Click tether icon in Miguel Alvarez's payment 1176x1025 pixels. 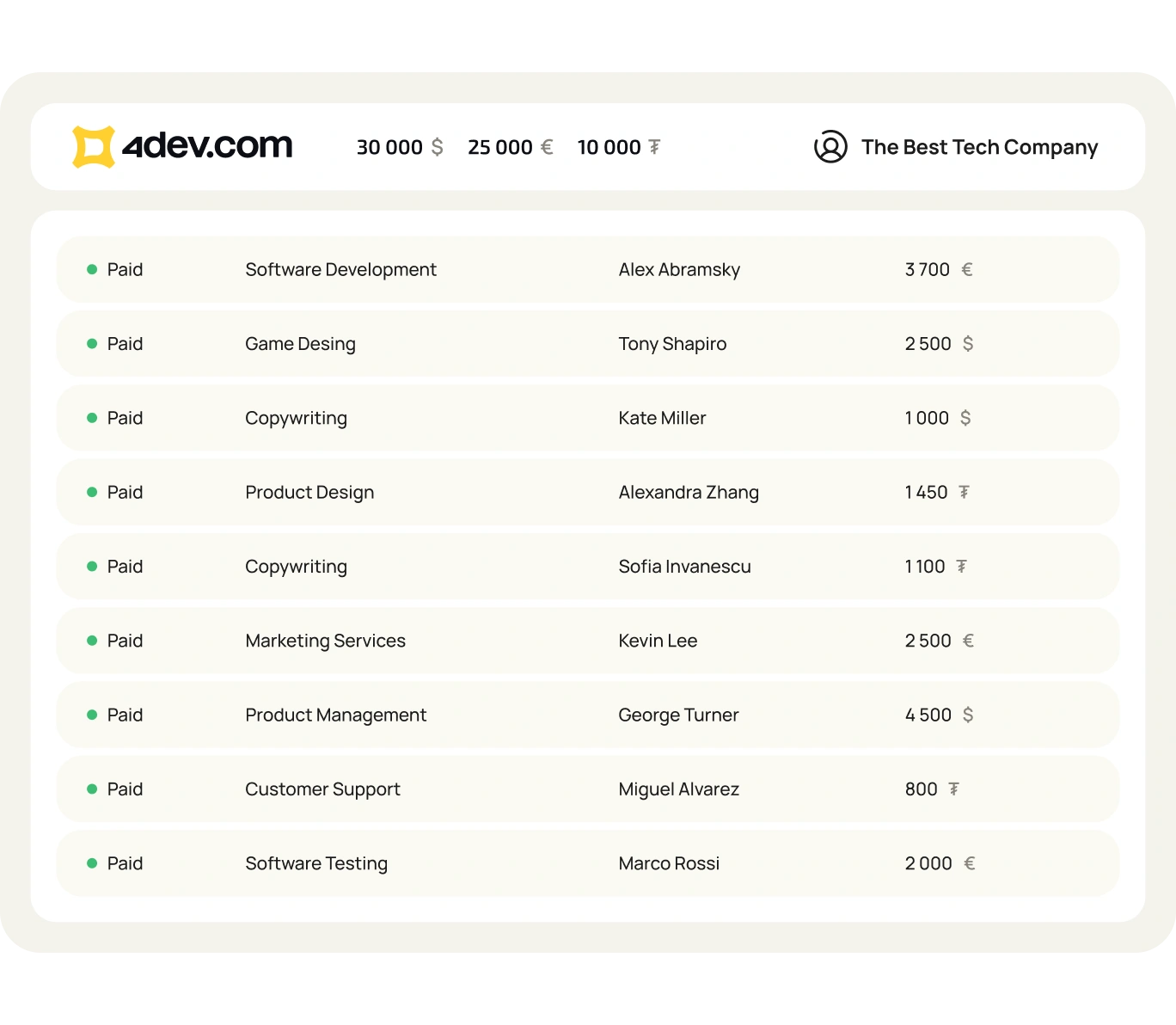coord(953,789)
